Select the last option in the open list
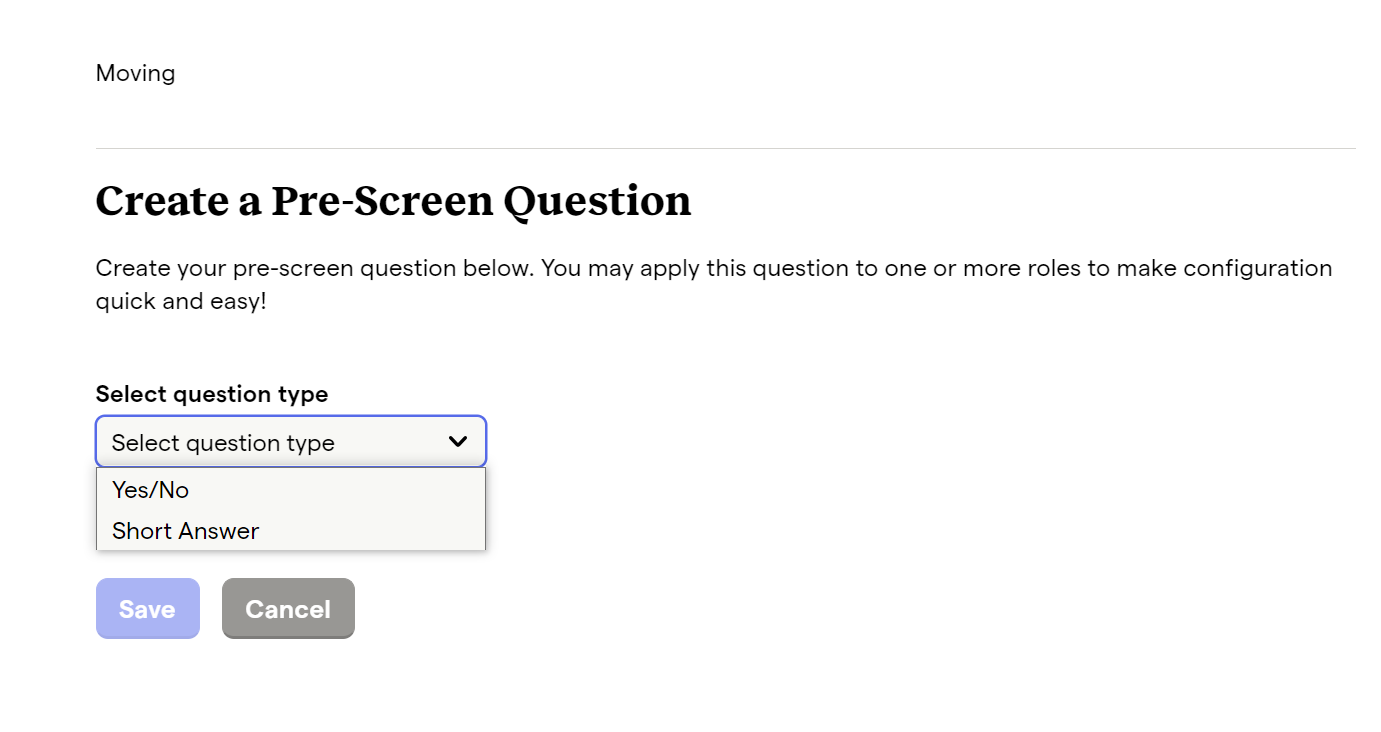This screenshot has width=1381, height=732. [291, 531]
